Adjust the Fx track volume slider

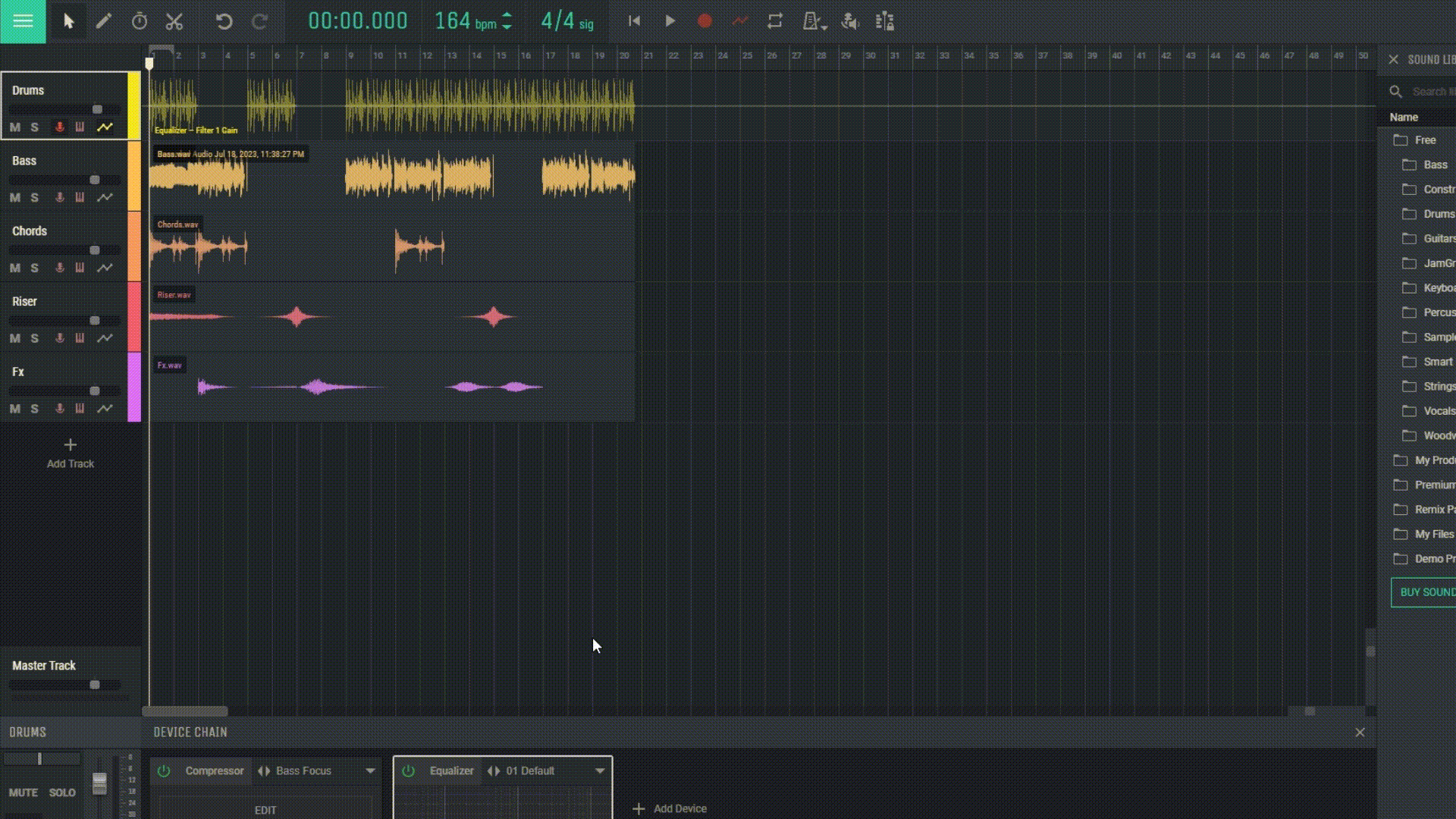[x=95, y=391]
